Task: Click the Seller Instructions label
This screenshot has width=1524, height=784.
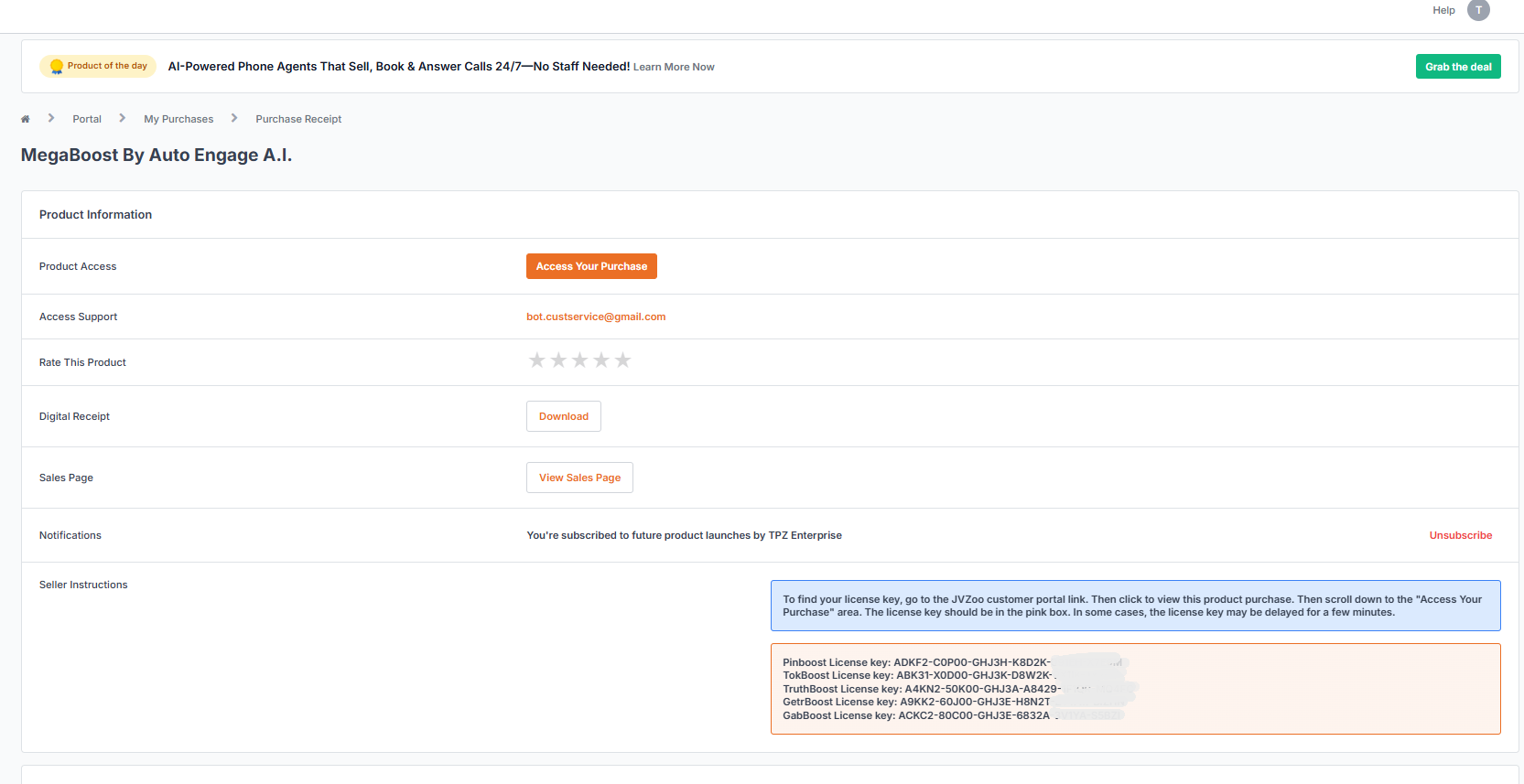Action: point(83,585)
